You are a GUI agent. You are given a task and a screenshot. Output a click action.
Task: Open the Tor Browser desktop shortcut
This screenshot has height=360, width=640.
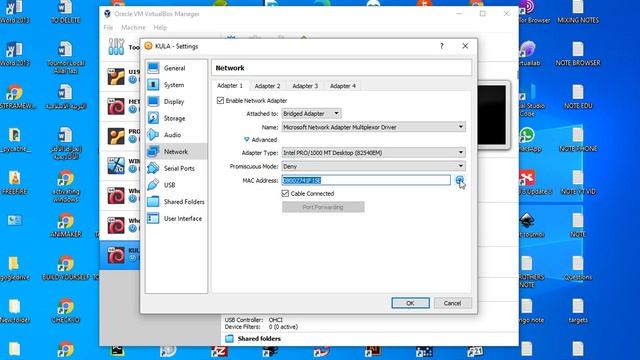[x=531, y=12]
